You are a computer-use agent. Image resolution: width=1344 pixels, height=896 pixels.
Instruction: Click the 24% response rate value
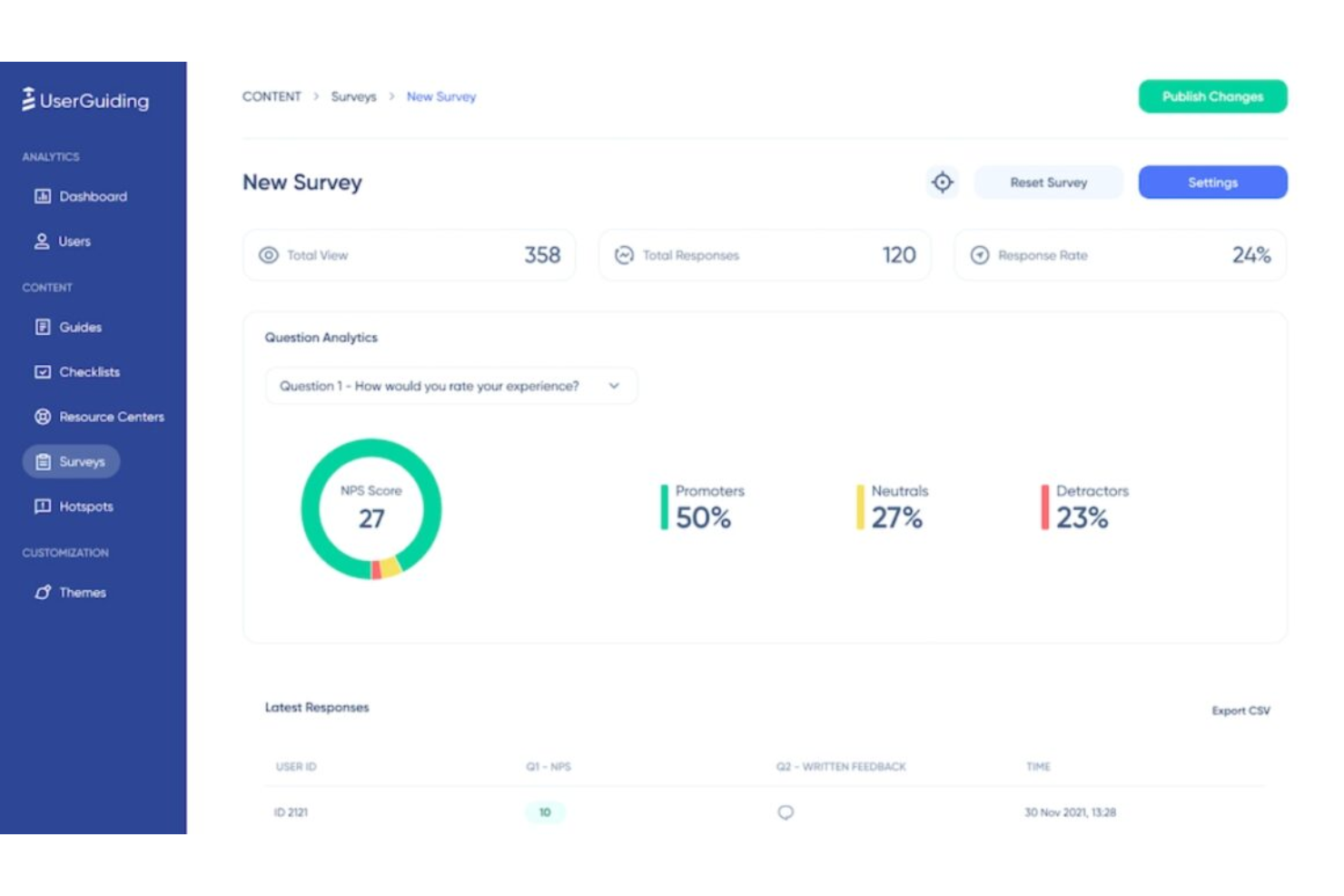point(1251,255)
